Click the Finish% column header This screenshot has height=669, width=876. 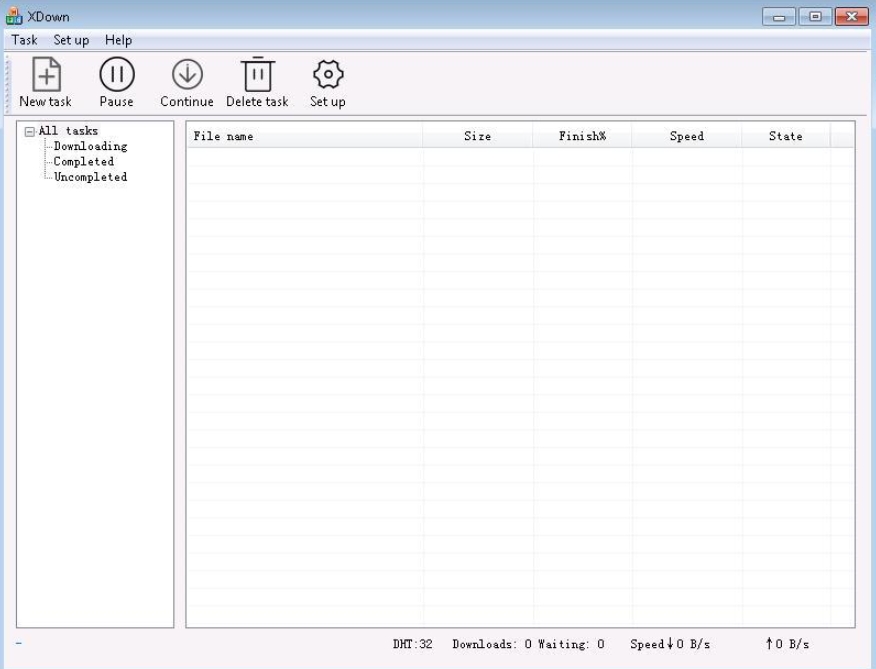pos(582,137)
